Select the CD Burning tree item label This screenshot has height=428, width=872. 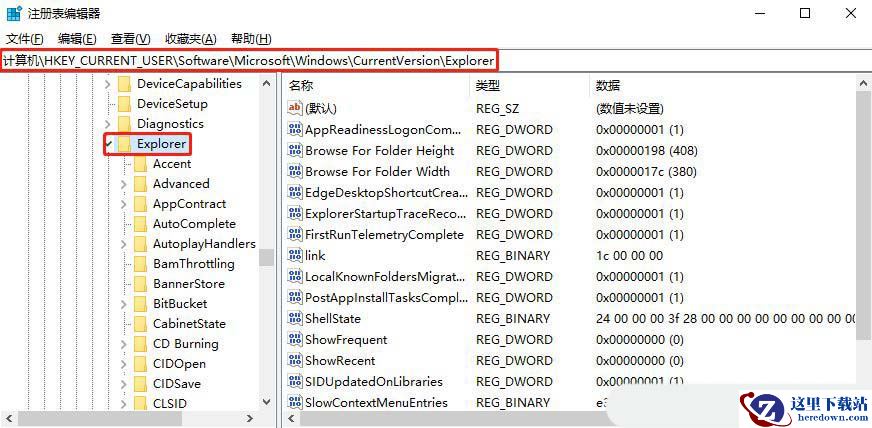tap(186, 344)
